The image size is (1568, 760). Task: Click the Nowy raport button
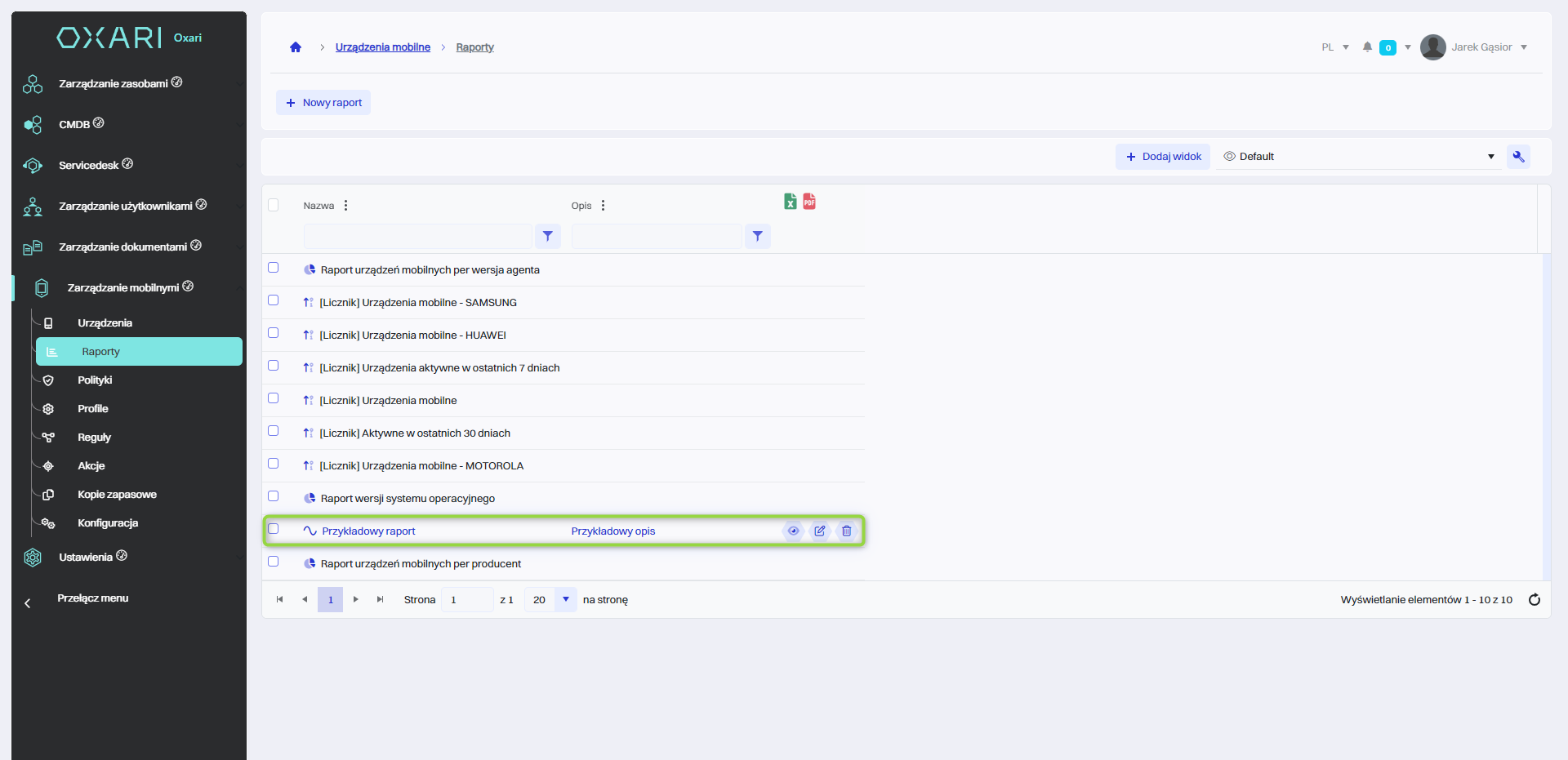(x=323, y=103)
